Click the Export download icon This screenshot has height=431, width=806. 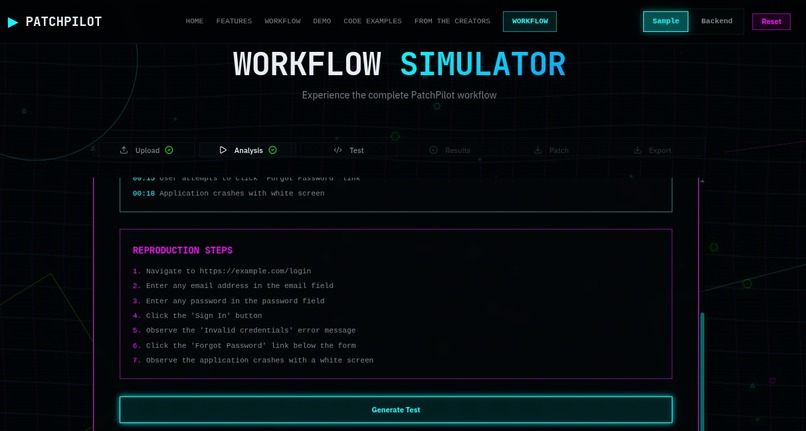(x=637, y=150)
